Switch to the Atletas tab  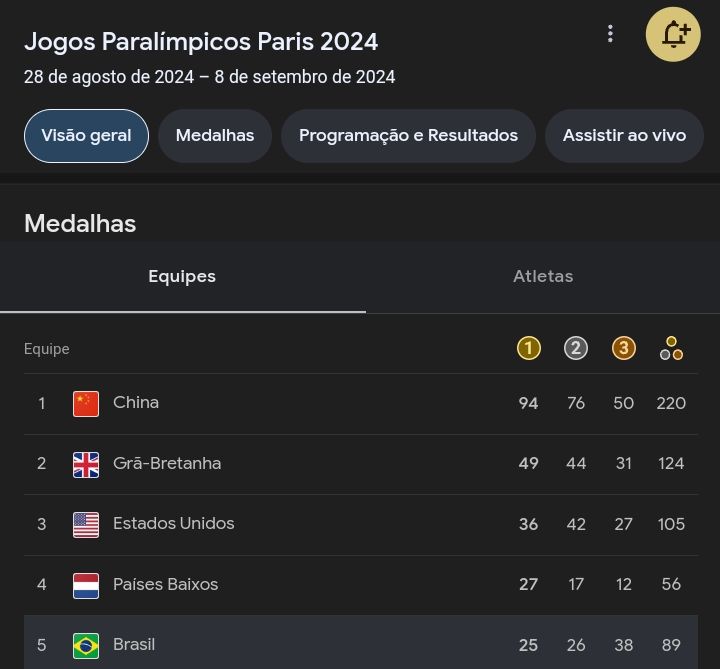click(543, 277)
